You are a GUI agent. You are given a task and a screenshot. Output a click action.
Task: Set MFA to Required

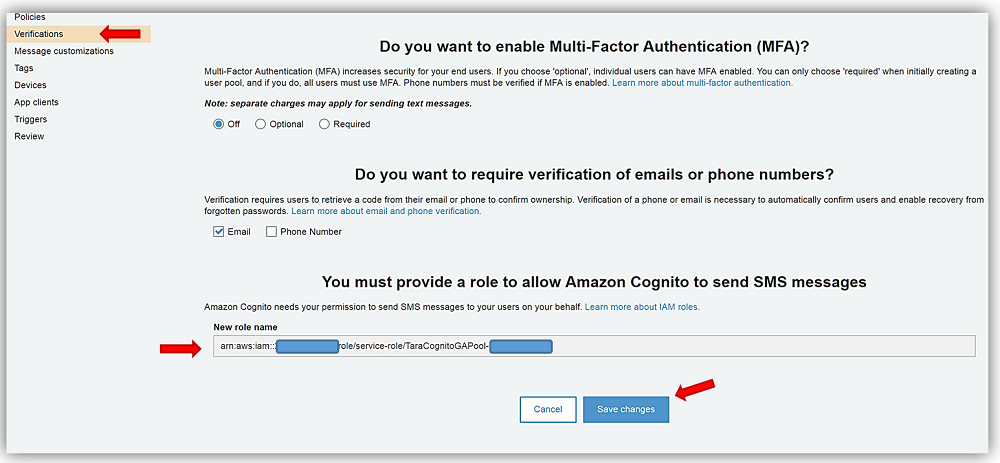tap(324, 124)
